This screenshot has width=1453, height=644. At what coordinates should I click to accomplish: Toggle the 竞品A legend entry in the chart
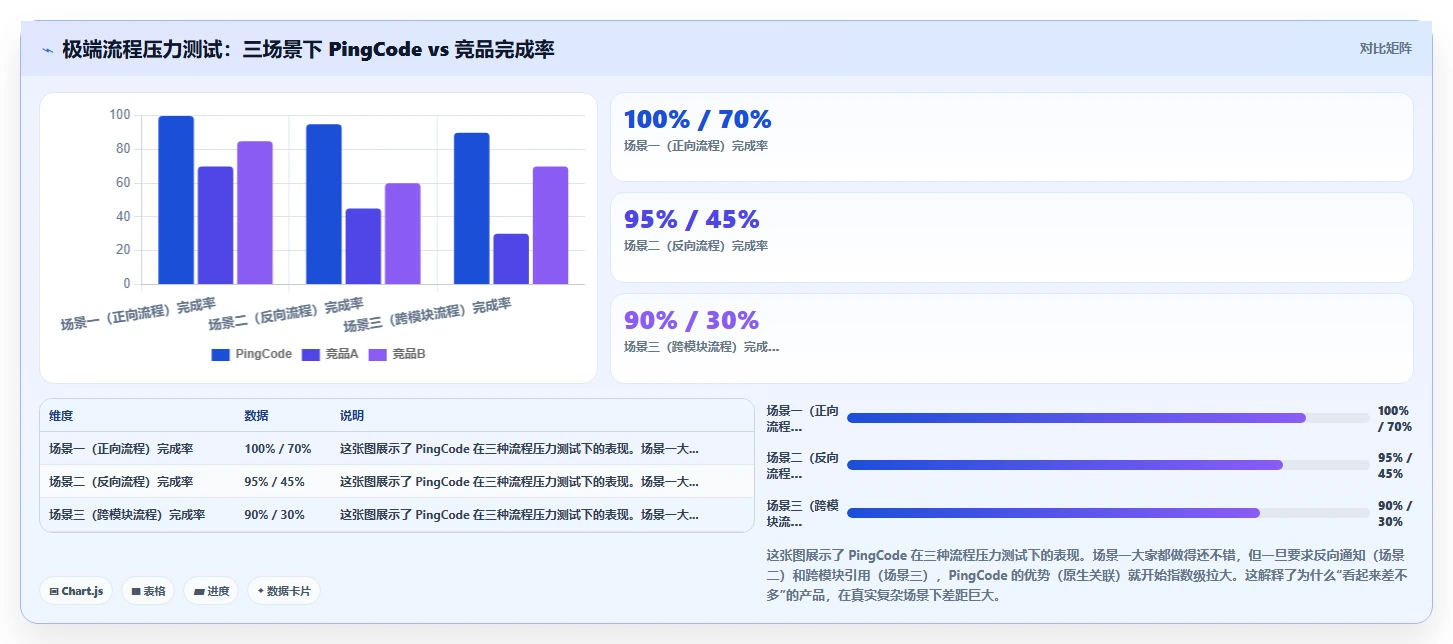tap(330, 354)
